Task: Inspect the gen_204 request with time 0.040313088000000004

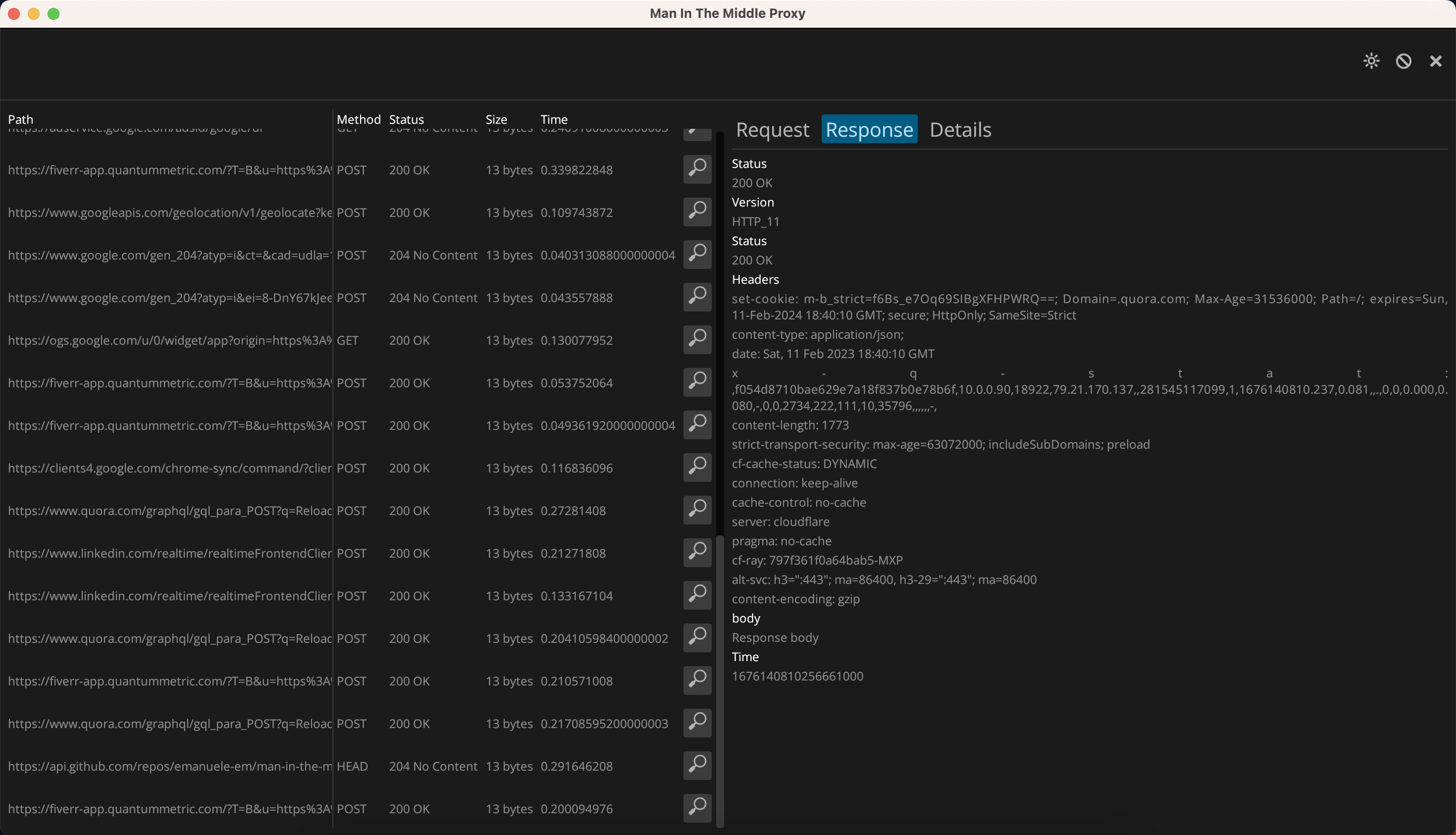Action: [697, 254]
